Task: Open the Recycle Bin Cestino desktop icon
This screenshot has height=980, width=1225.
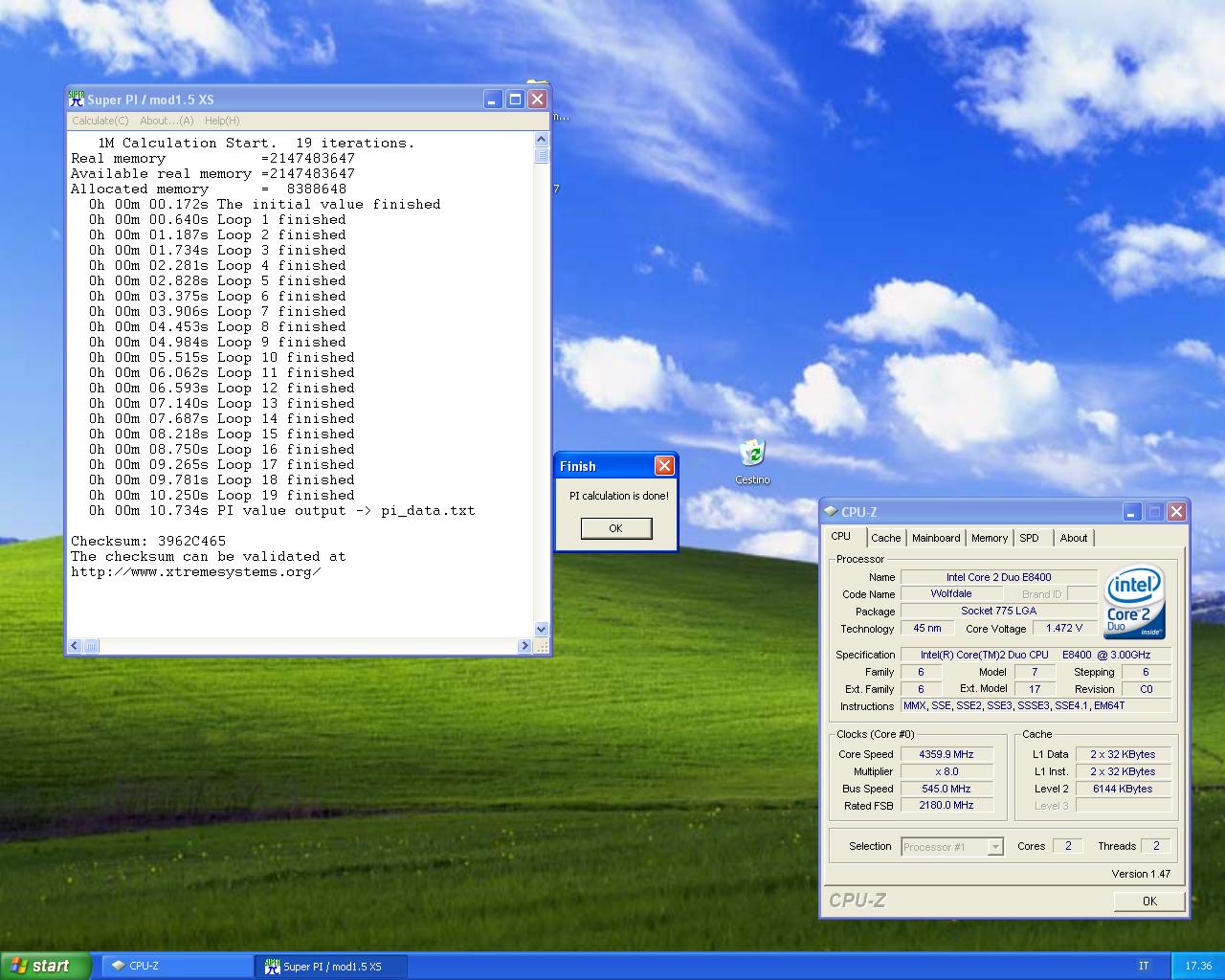Action: tap(752, 461)
